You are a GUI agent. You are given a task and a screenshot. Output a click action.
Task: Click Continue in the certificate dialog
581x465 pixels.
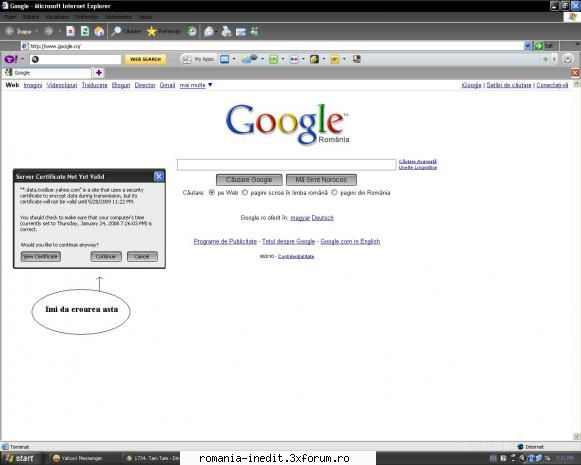(x=106, y=256)
